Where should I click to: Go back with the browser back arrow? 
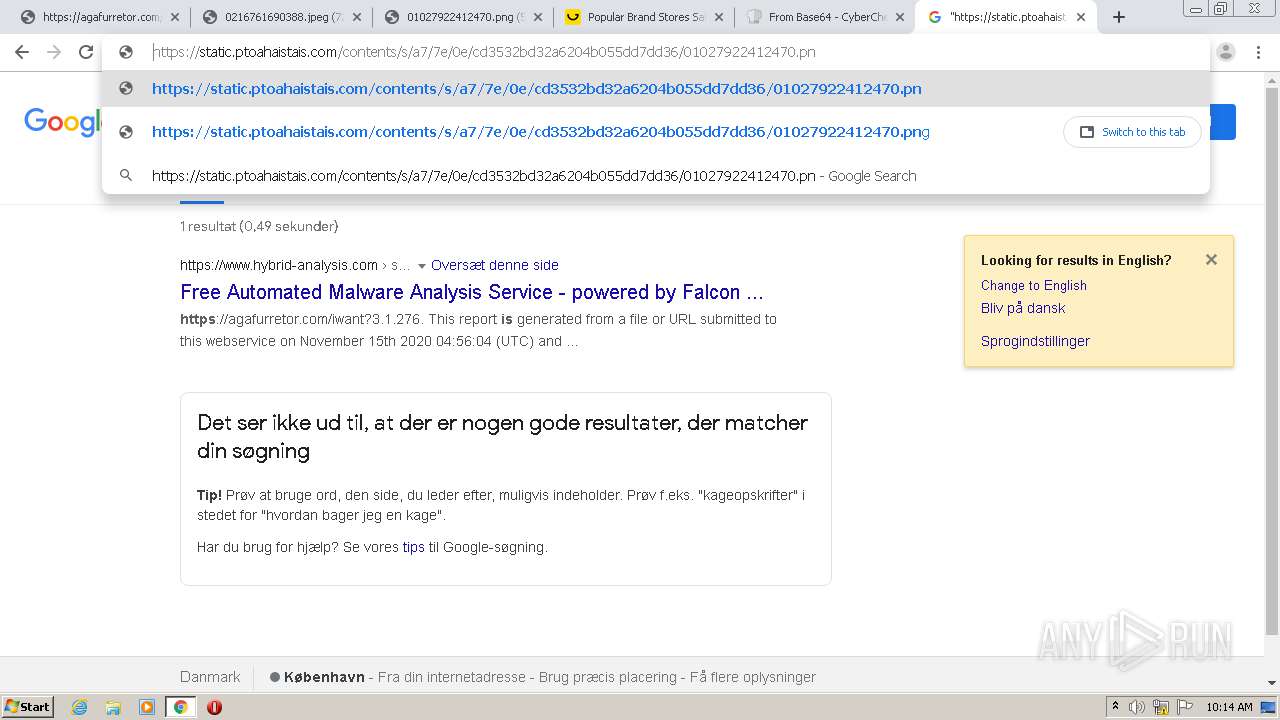(x=22, y=52)
